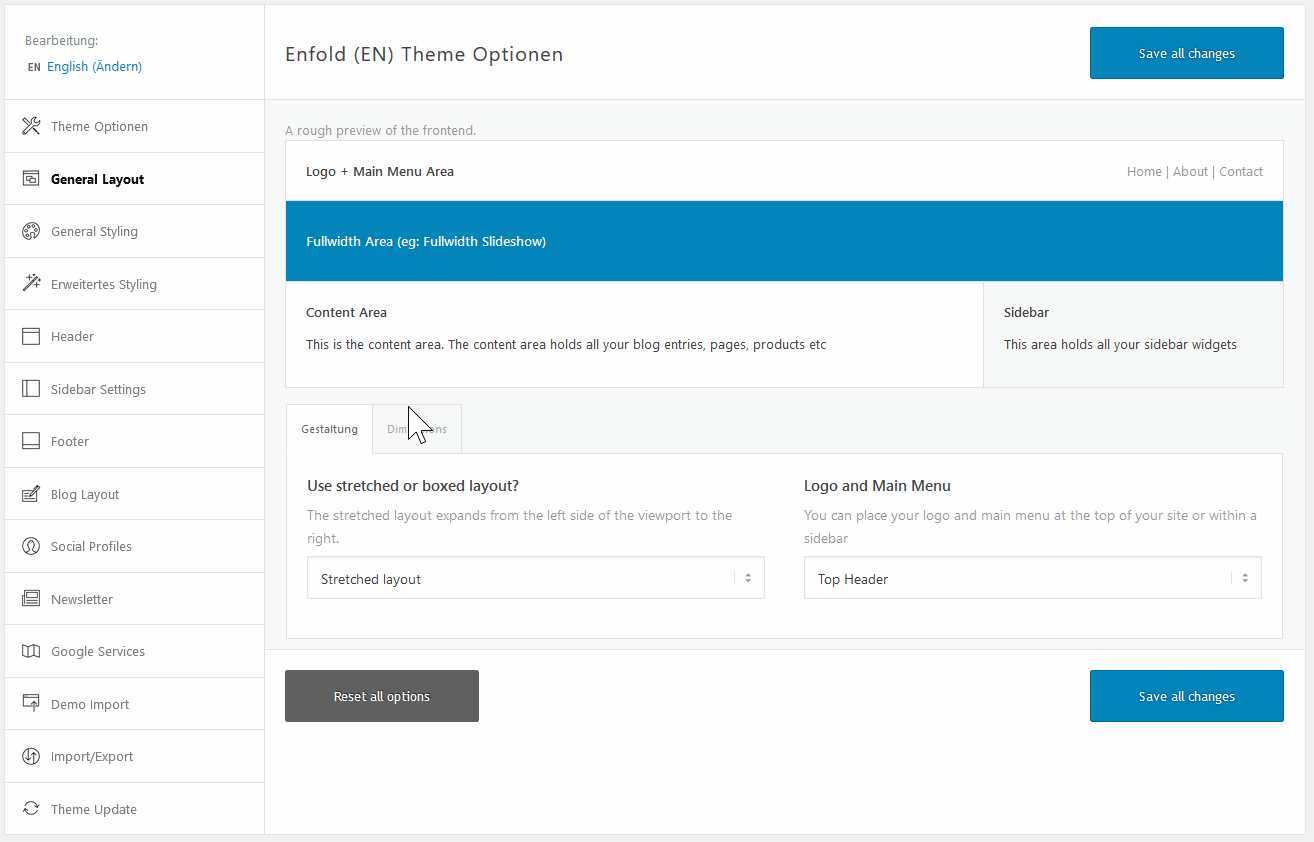1314x842 pixels.
Task: Click the Erweitertes Styling magic wand icon
Action: (31, 284)
